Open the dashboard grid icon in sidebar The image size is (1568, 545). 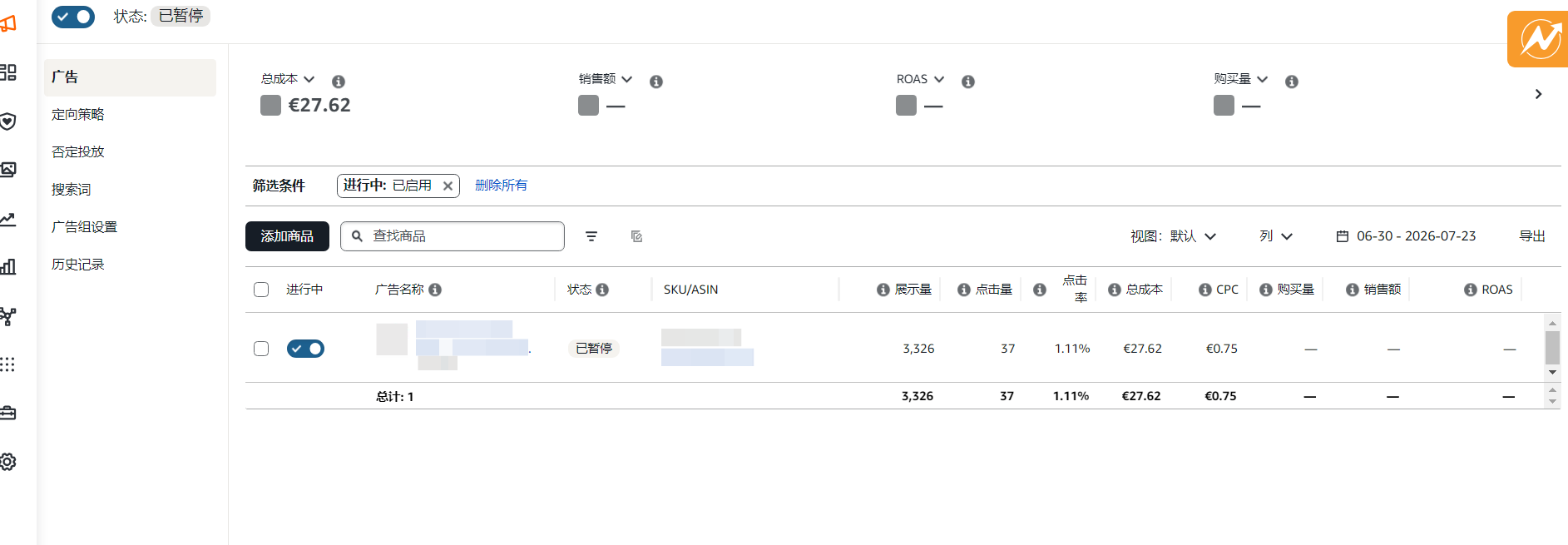pyautogui.click(x=8, y=72)
